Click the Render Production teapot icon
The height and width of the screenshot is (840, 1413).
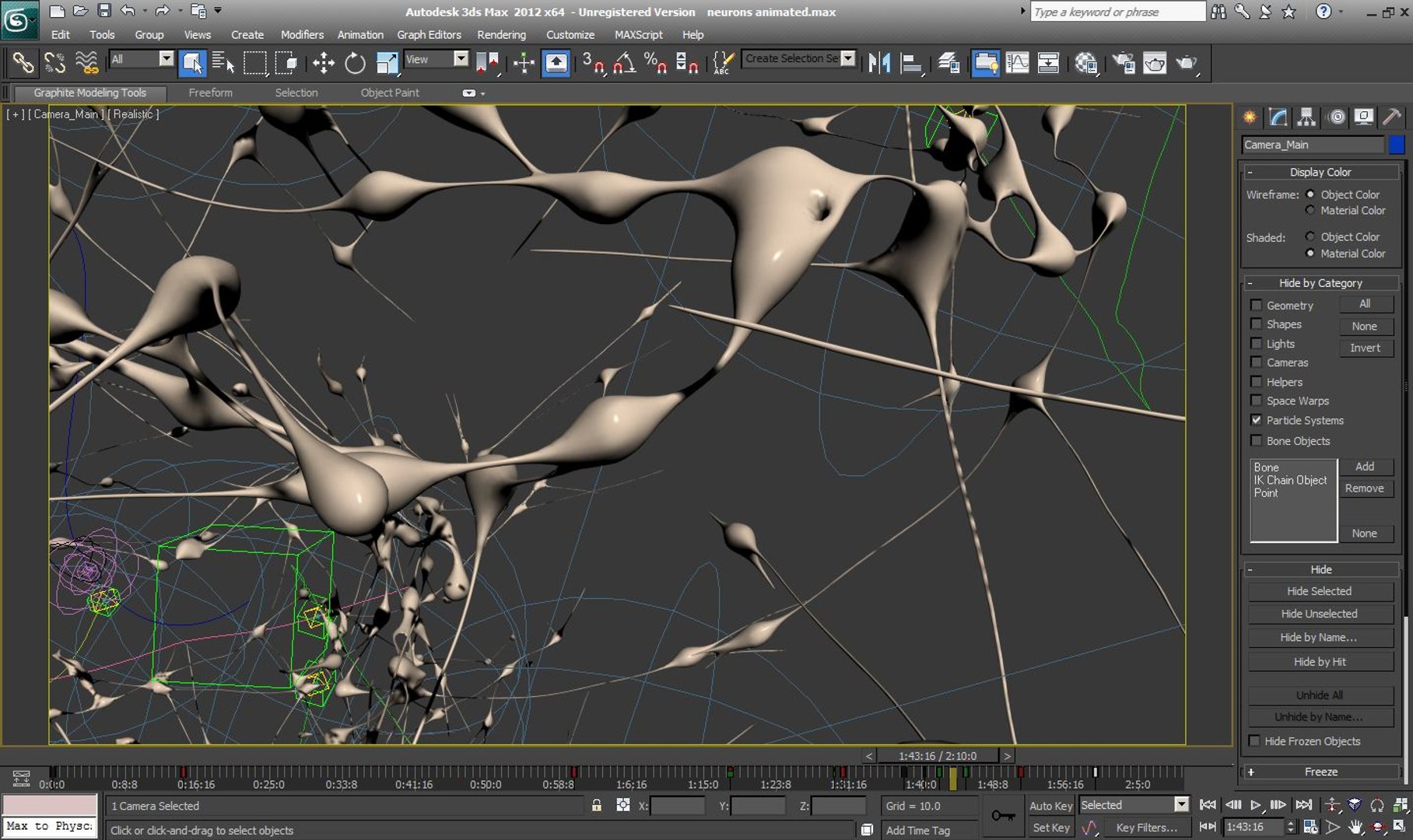pyautogui.click(x=1187, y=62)
